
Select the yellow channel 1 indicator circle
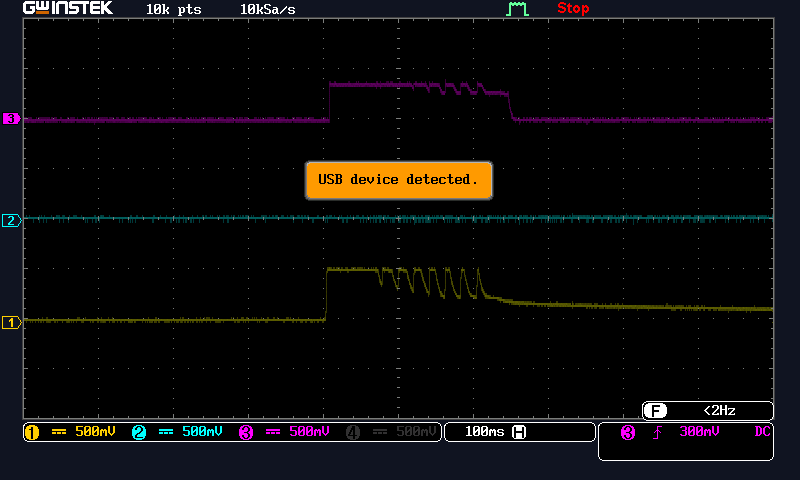tap(32, 433)
